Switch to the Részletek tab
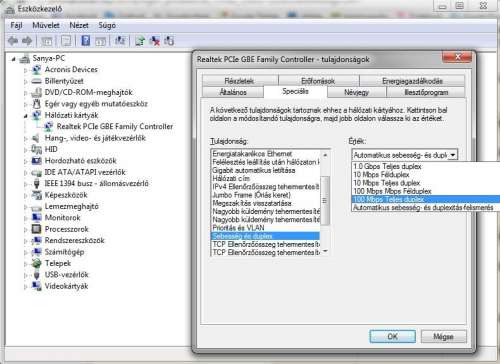Screen dimensions: 500x364 tap(240, 81)
